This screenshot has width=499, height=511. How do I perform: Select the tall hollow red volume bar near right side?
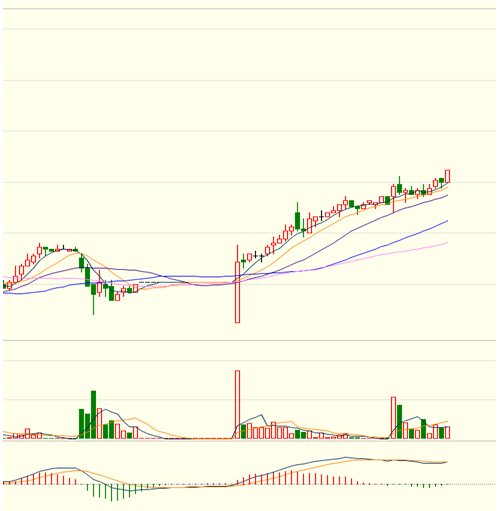tap(393, 418)
